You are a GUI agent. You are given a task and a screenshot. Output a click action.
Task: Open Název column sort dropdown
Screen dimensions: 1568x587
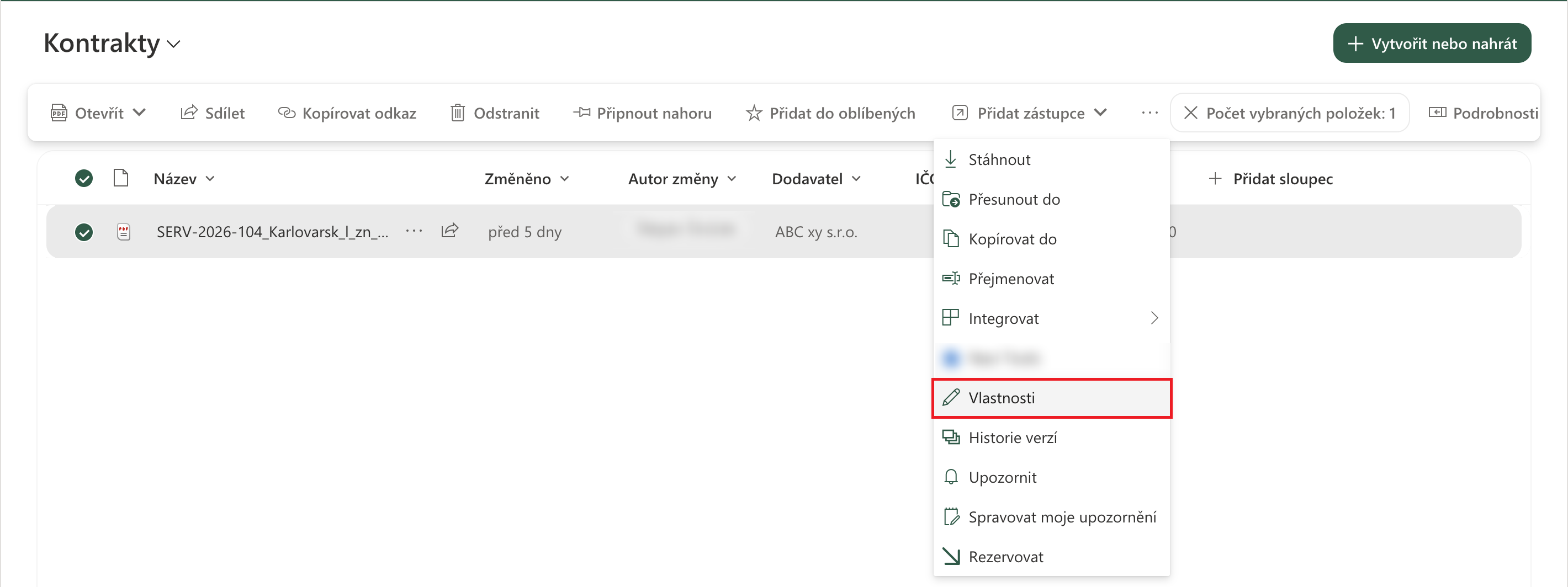click(184, 179)
